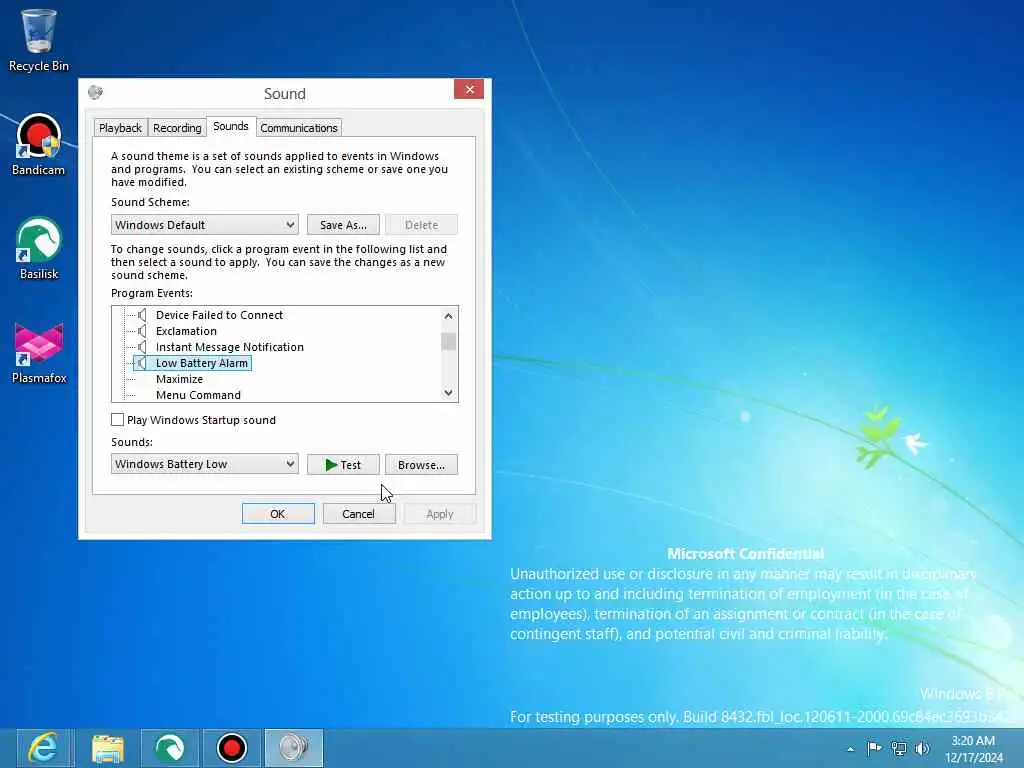This screenshot has width=1024, height=768.
Task: Open the Action Center flag icon
Action: (874, 748)
